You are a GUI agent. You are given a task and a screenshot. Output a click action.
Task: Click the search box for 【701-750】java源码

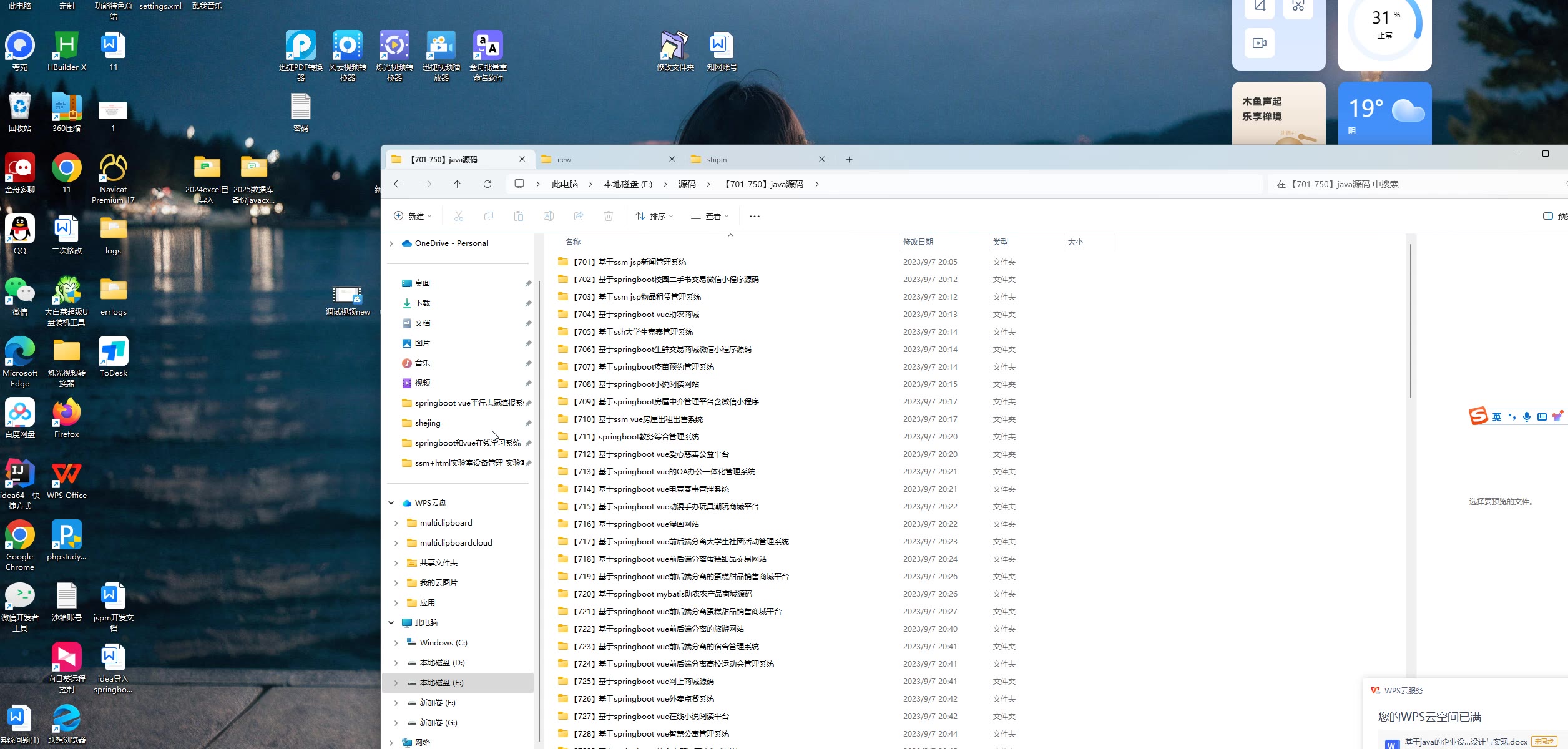click(1417, 184)
